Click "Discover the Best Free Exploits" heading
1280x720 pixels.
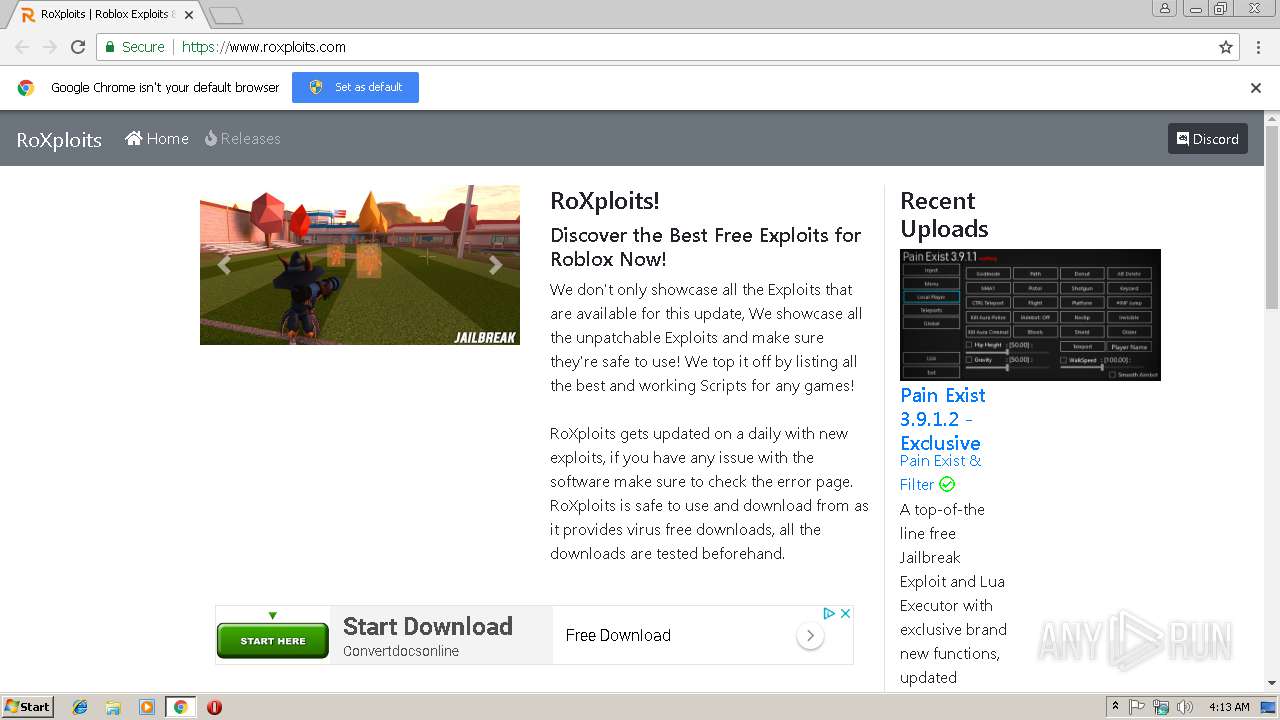(705, 247)
